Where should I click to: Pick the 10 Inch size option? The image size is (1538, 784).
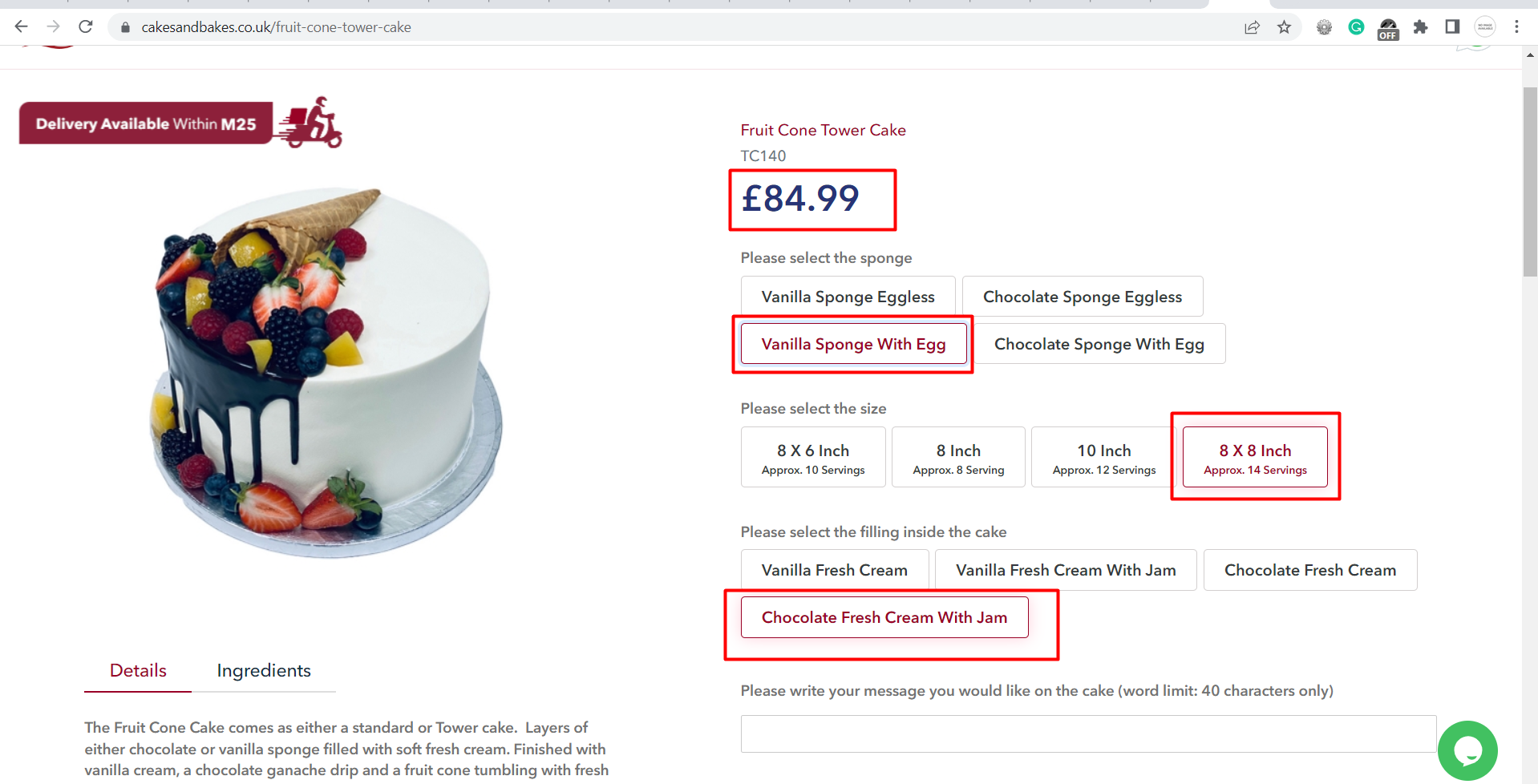[1103, 457]
